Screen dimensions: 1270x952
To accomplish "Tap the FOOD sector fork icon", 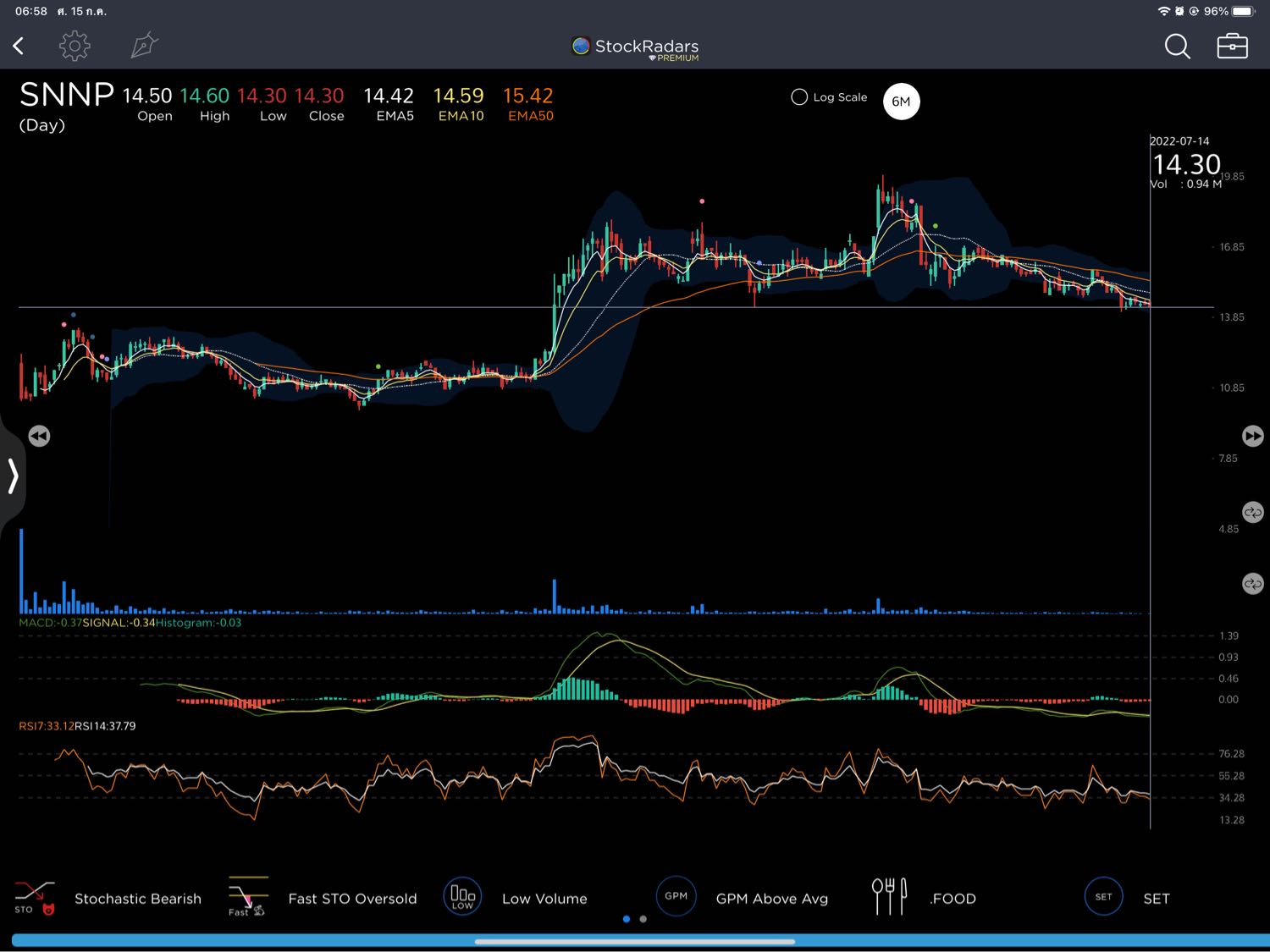I will tap(889, 896).
